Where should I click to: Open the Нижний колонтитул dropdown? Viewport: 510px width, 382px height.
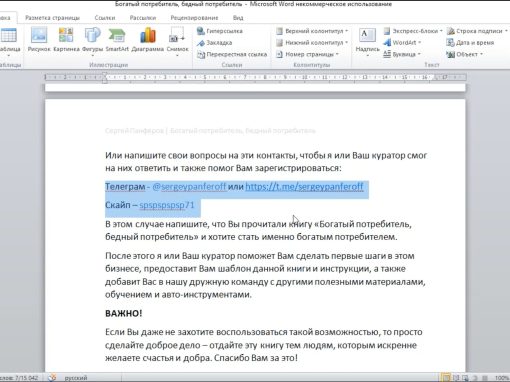312,43
